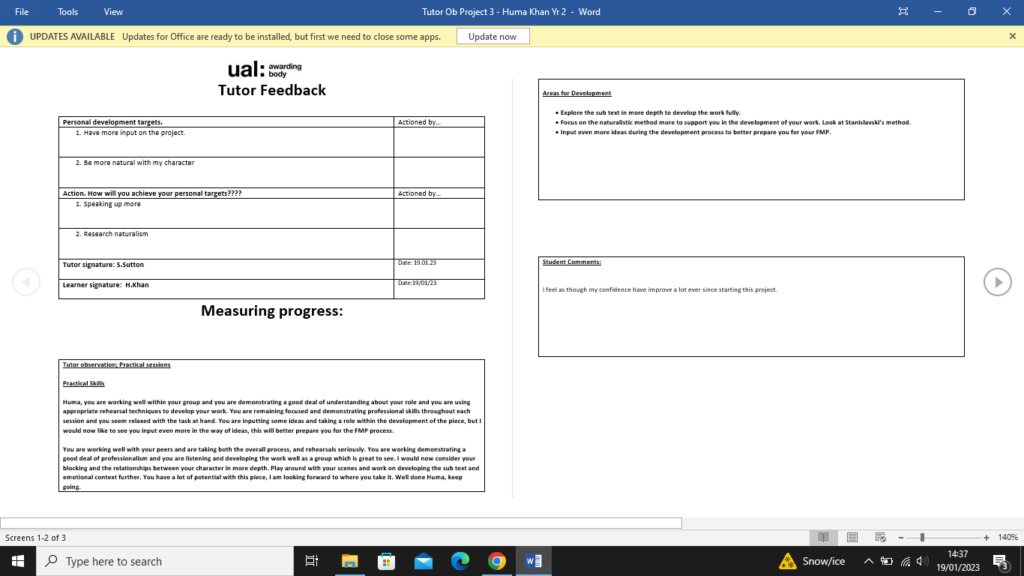Click the 140% zoom level
The height and width of the screenshot is (576, 1024).
point(1007,538)
